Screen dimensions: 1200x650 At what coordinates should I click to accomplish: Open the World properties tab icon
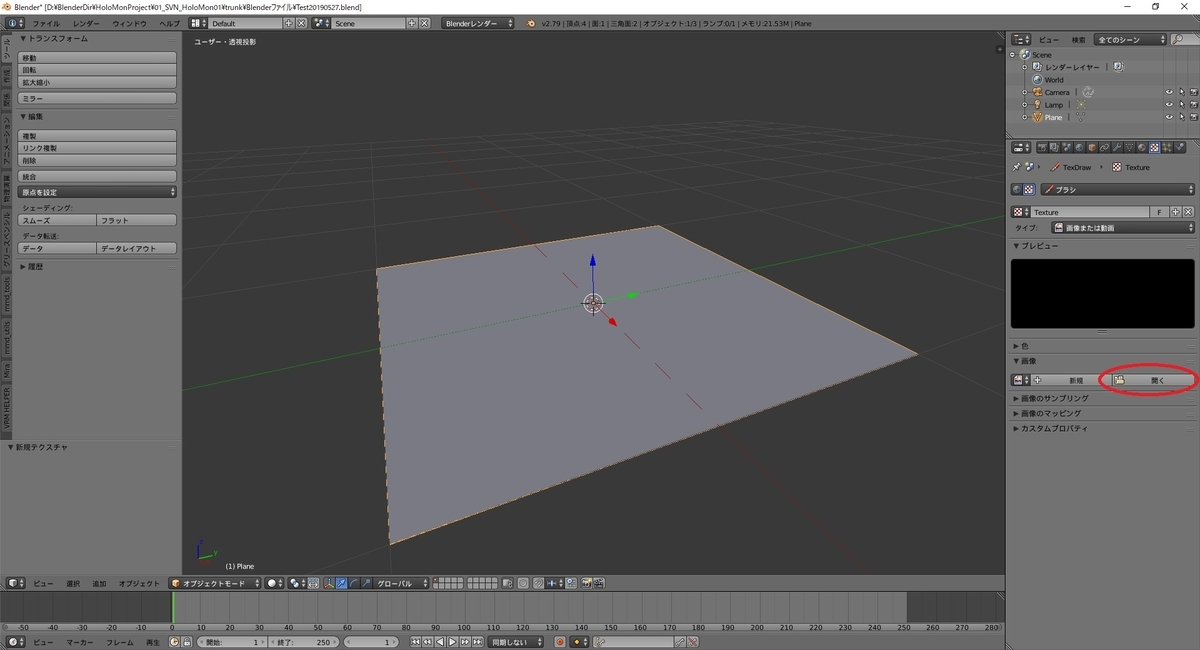click(1079, 147)
